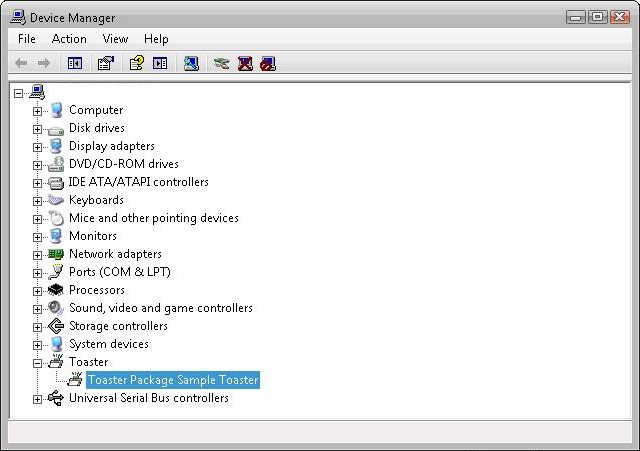This screenshot has width=640, height=451.
Task: Select the Toaster category label
Action: 89,362
